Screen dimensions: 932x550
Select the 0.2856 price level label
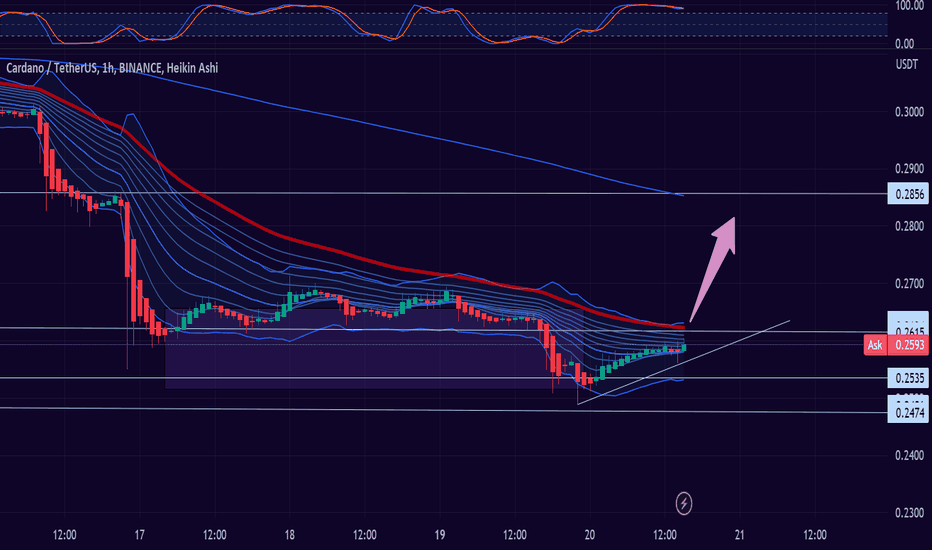point(908,194)
